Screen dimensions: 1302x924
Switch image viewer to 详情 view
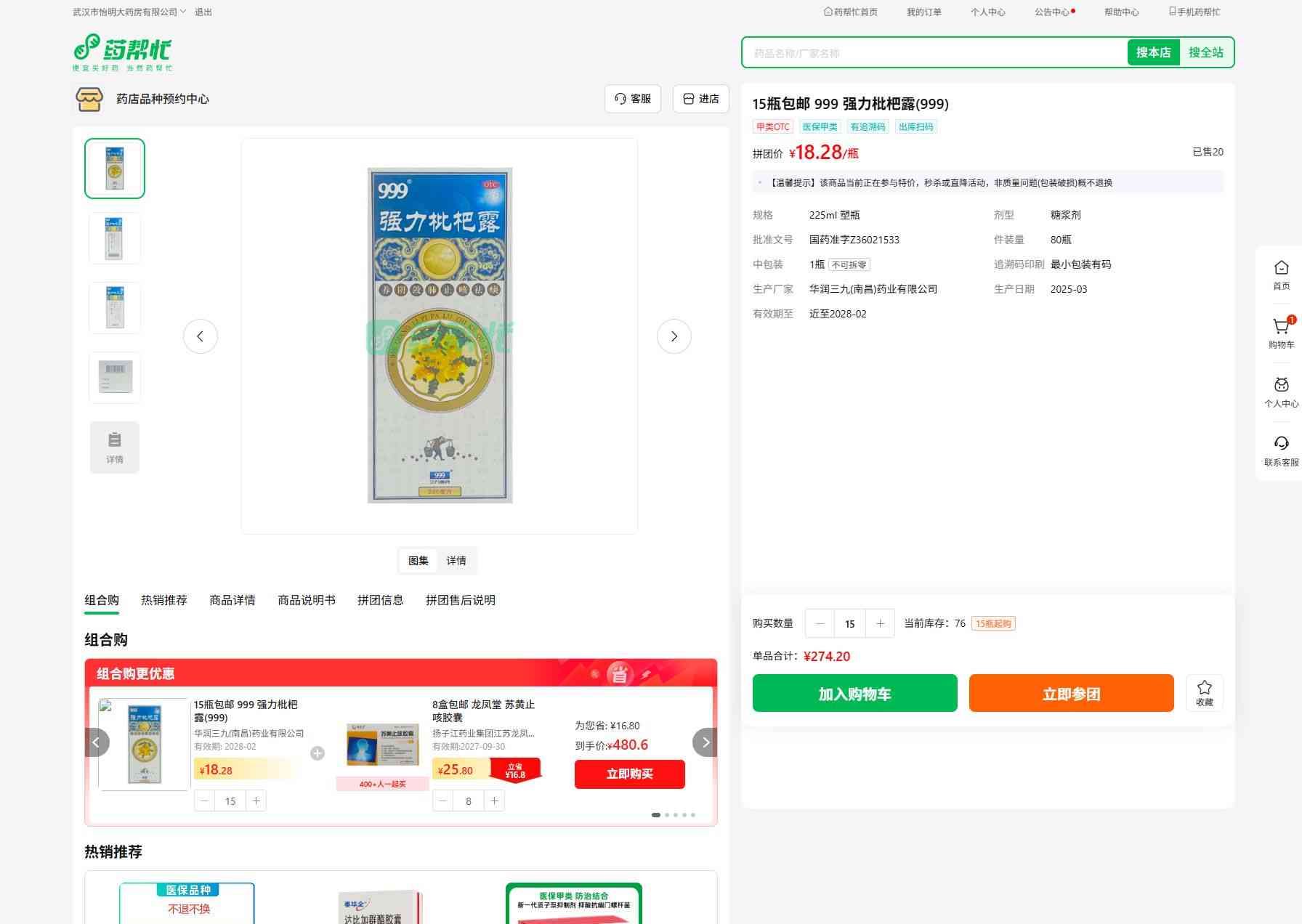point(456,561)
